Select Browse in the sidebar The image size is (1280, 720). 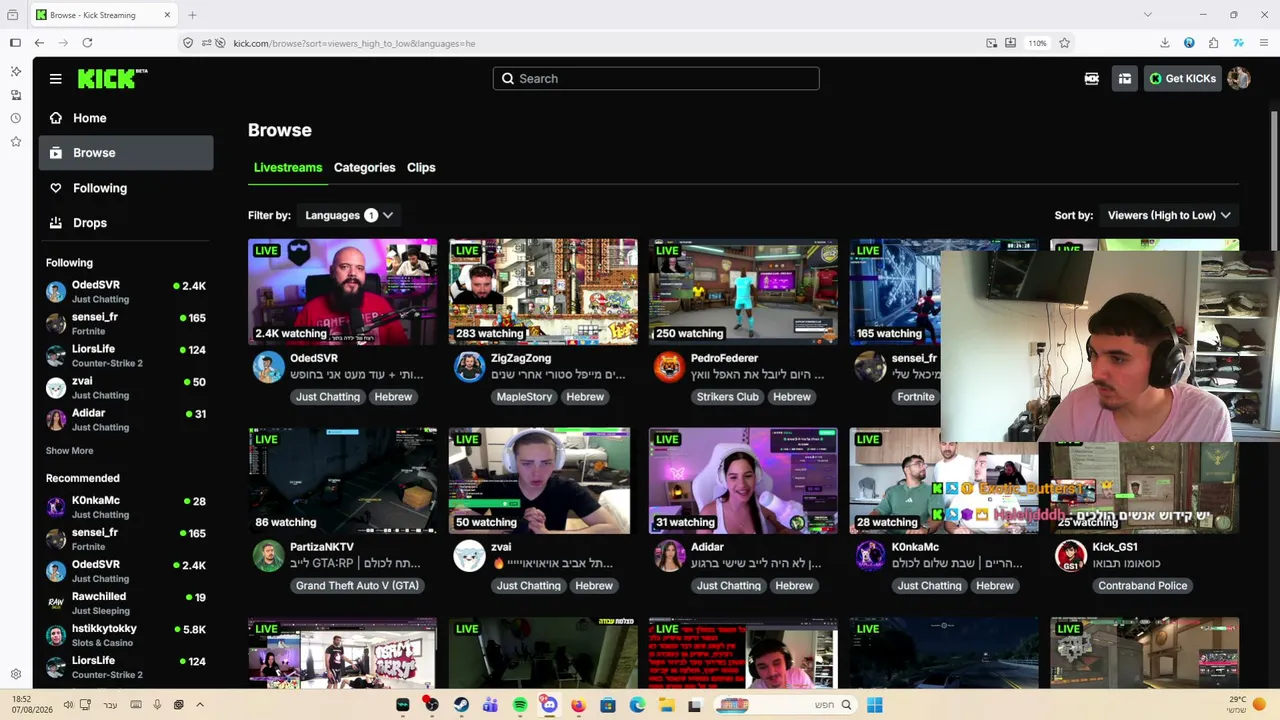click(x=126, y=153)
